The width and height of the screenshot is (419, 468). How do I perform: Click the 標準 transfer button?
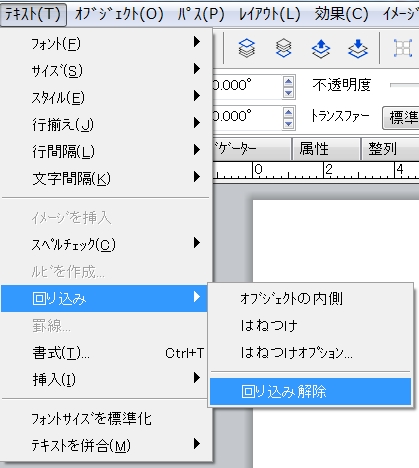tap(401, 117)
